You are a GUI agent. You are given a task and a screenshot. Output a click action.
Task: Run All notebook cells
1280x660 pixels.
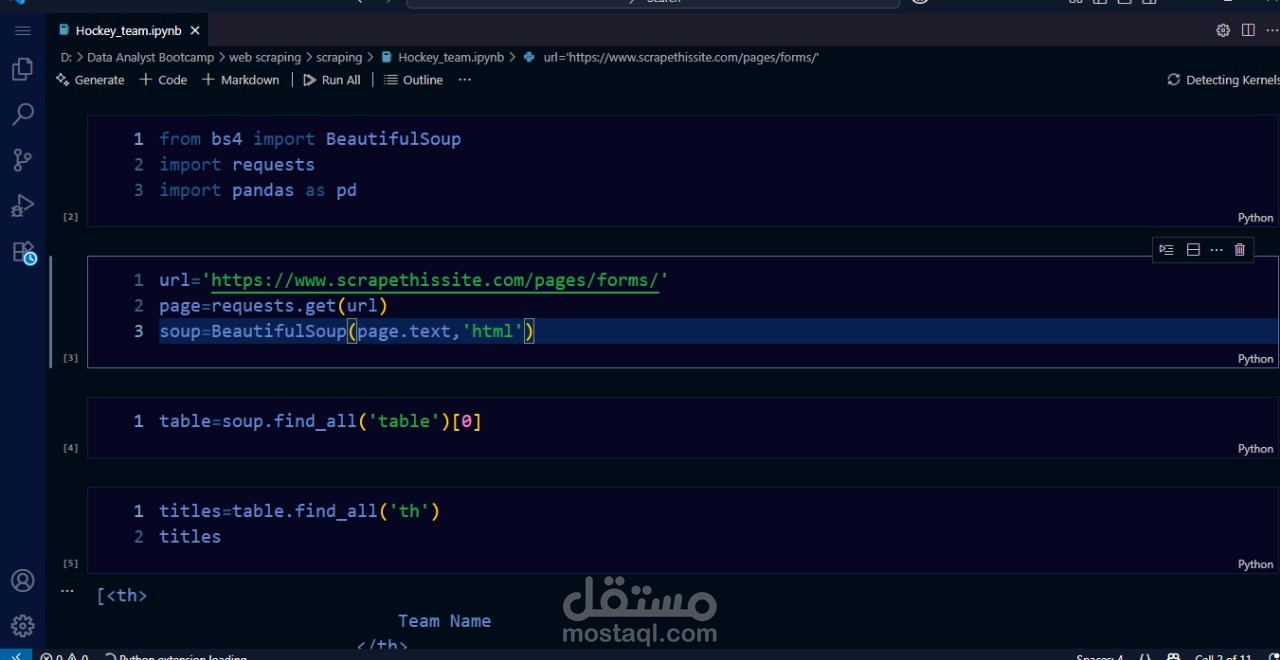point(332,80)
